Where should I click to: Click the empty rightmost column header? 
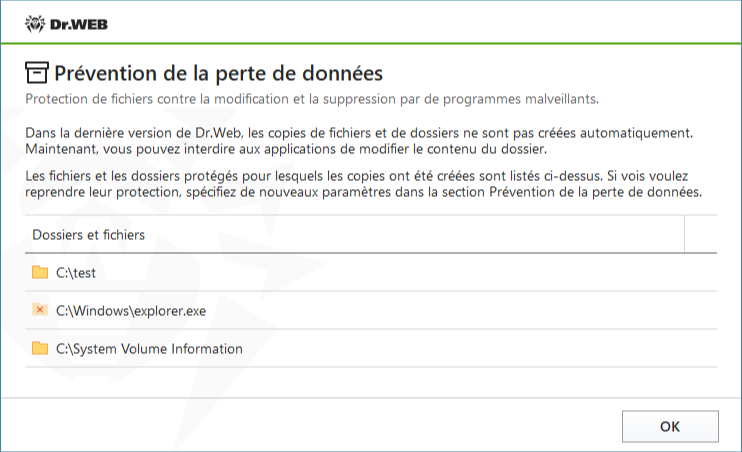click(701, 234)
